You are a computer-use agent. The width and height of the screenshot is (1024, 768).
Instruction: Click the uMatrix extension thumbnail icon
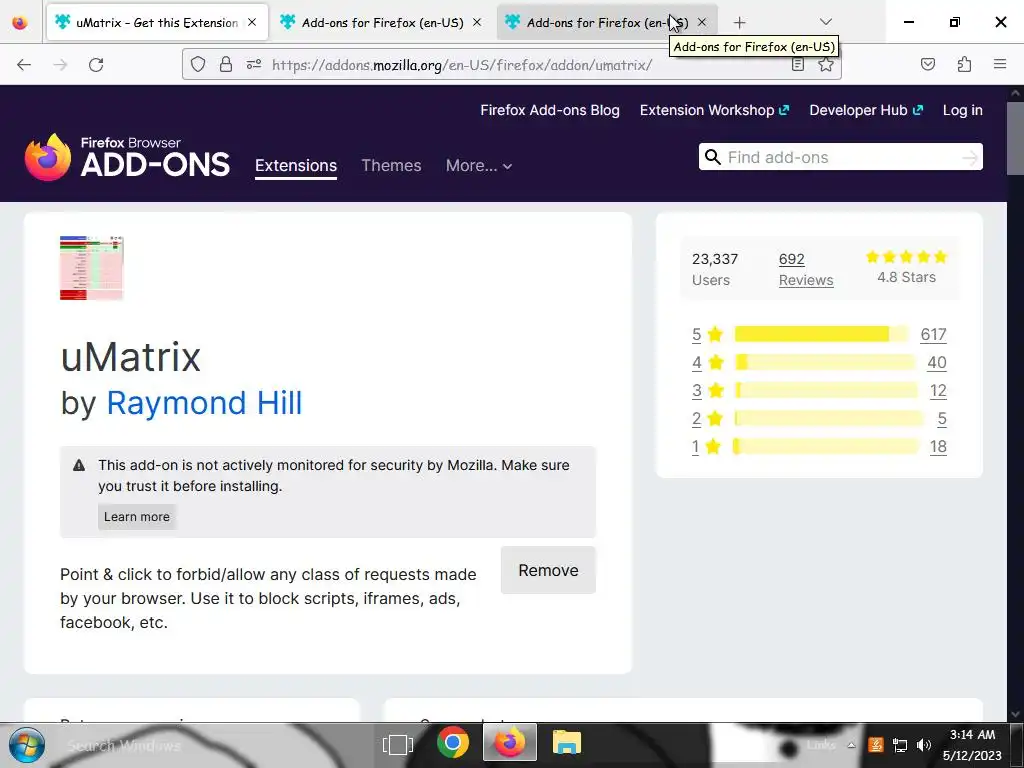91,268
